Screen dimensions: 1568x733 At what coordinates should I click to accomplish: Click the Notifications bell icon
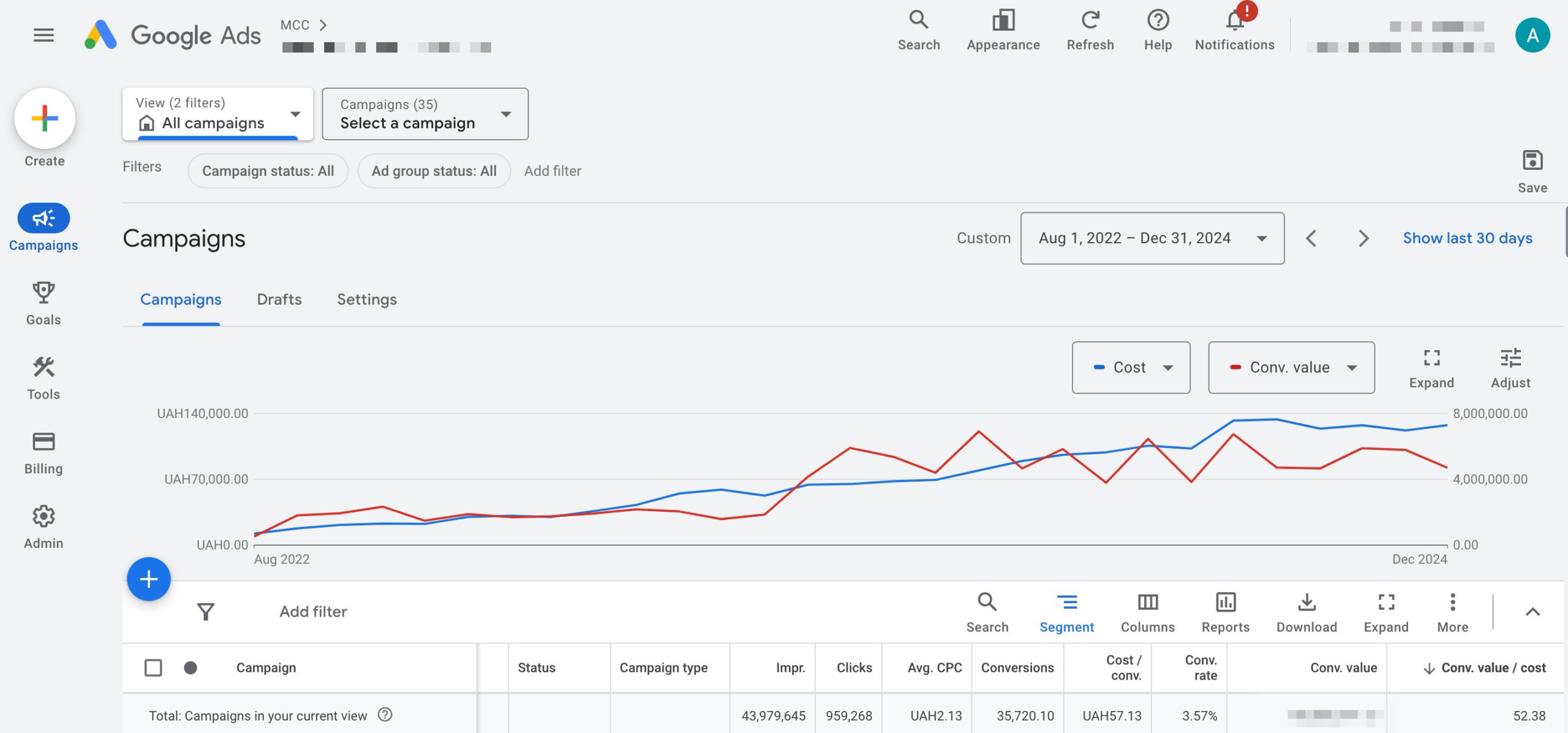pos(1234,22)
